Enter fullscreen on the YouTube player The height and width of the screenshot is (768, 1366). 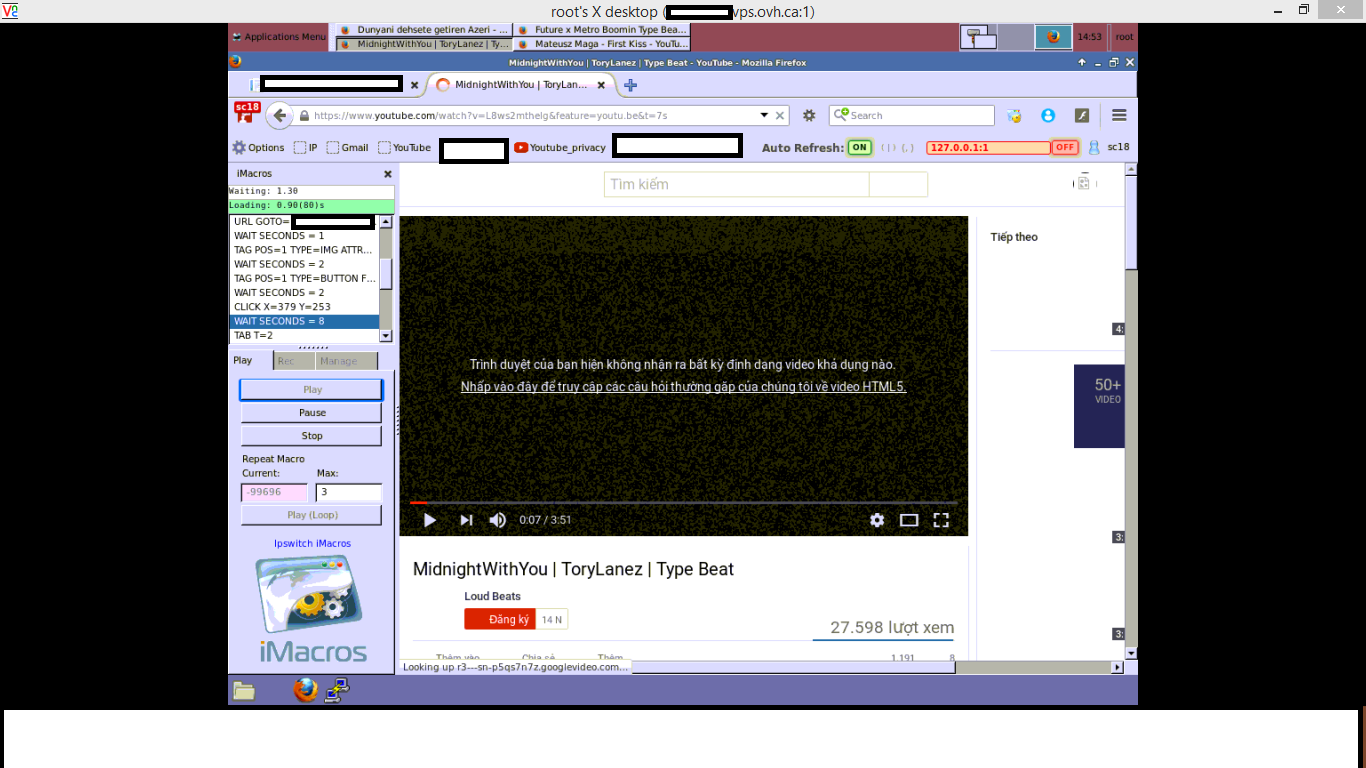(941, 520)
